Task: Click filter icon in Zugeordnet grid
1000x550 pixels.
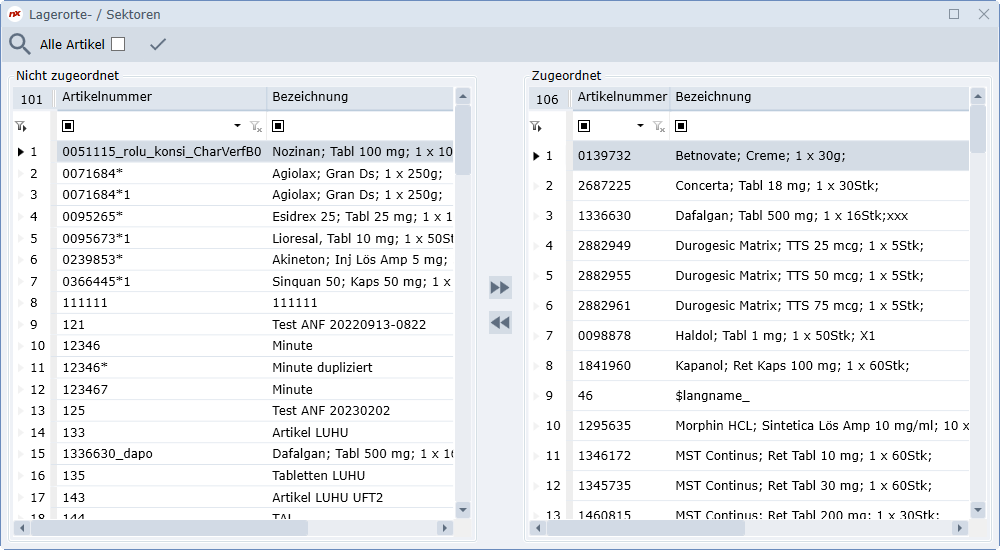Action: point(536,126)
